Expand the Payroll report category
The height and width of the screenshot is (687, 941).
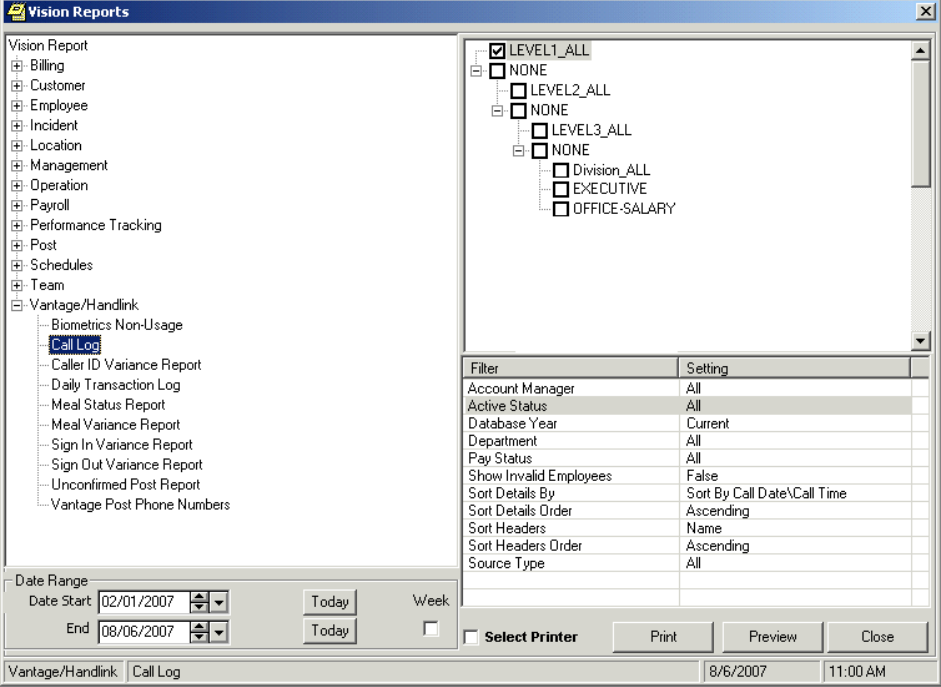coord(17,205)
